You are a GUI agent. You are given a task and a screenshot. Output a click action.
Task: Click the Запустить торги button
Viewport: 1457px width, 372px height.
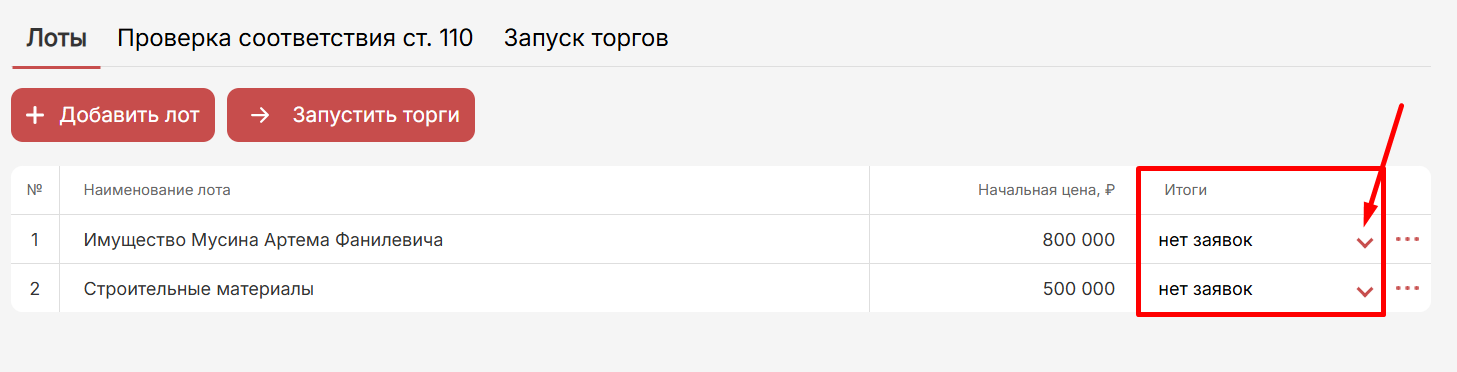point(351,115)
